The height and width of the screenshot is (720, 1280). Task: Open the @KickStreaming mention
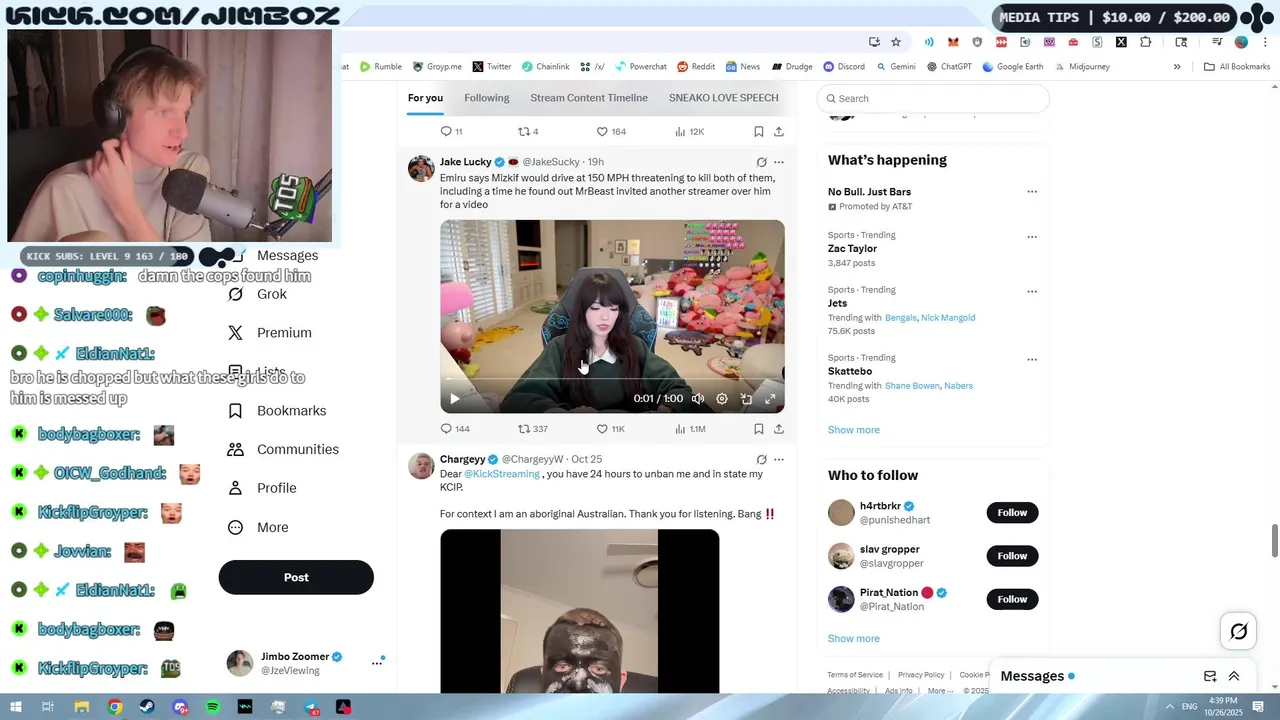click(502, 474)
